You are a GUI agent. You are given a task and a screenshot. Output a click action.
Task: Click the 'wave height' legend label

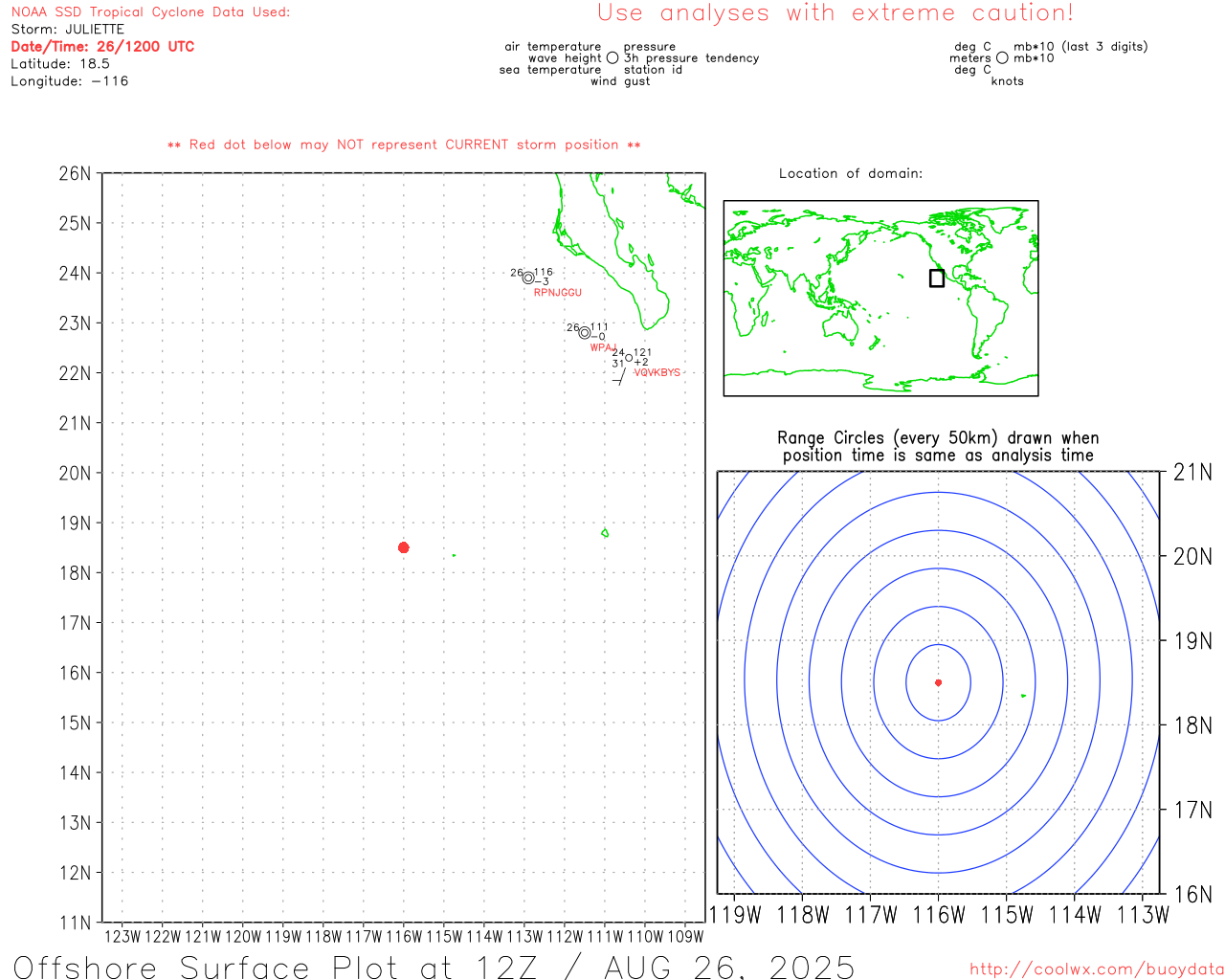click(565, 58)
